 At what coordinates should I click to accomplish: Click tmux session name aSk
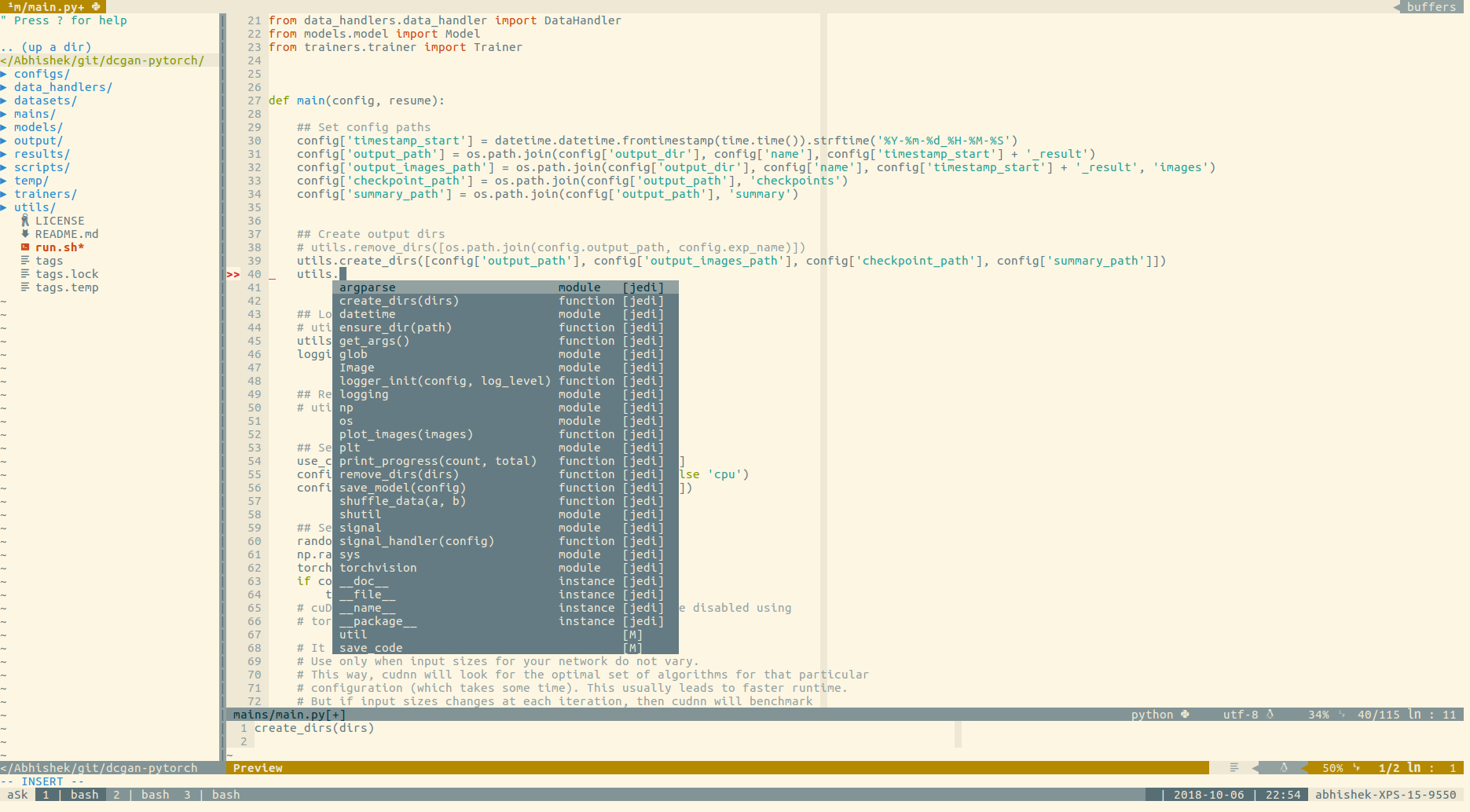[x=17, y=795]
